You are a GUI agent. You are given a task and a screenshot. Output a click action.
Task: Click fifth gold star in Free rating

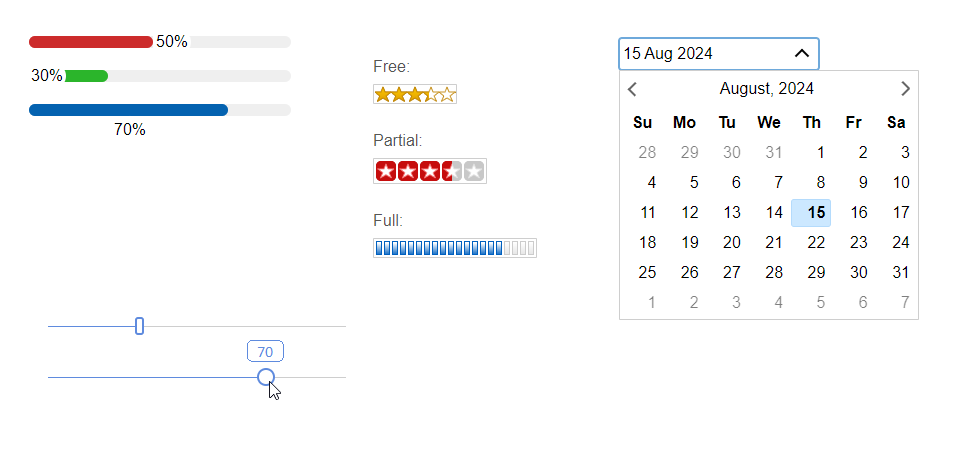click(x=448, y=95)
